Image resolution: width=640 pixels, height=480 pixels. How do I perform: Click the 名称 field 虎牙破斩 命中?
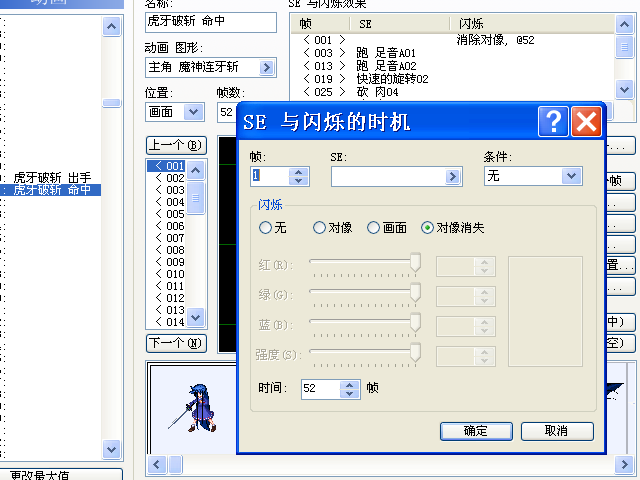(x=211, y=22)
